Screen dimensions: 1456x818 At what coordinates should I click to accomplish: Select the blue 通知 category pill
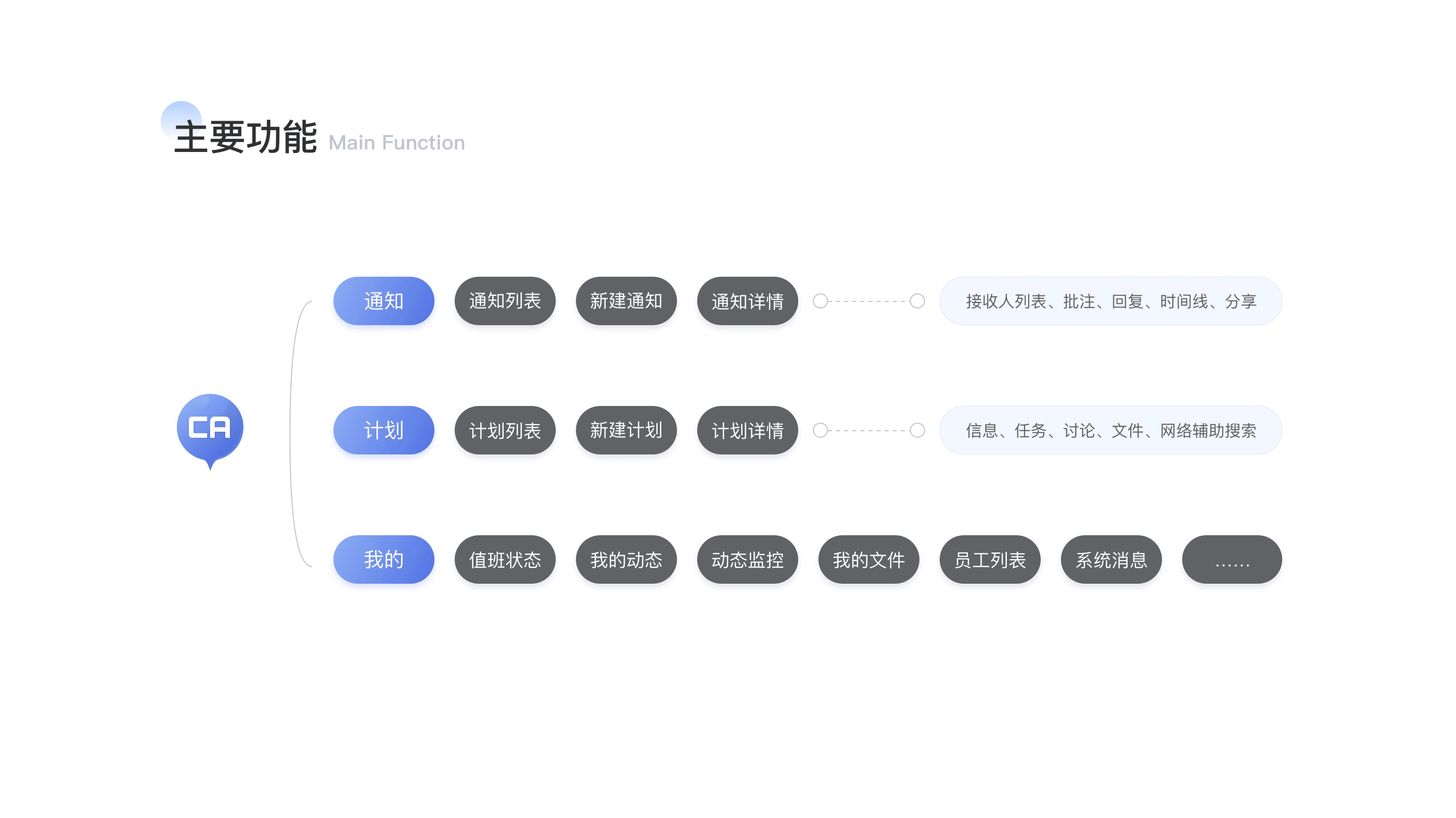[383, 300]
